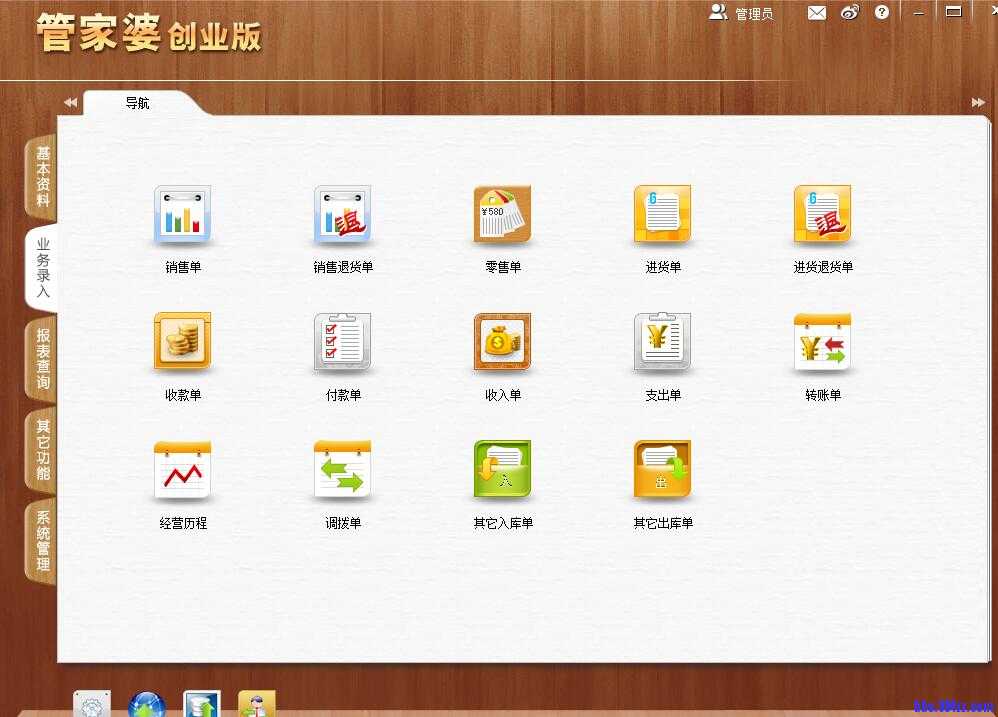This screenshot has height=717, width=998.
Task: Open 其它入库单 other stock-in icon
Action: coord(502,470)
